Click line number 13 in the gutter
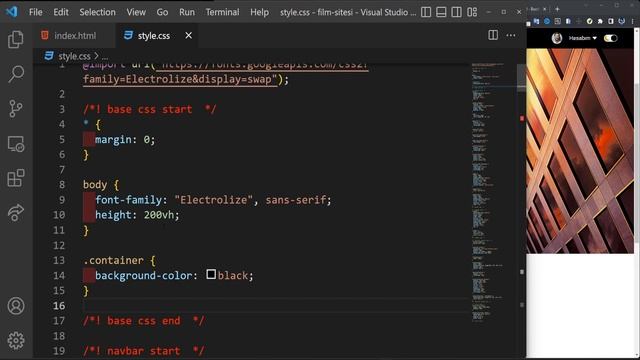The height and width of the screenshot is (360, 640). tap(59, 260)
